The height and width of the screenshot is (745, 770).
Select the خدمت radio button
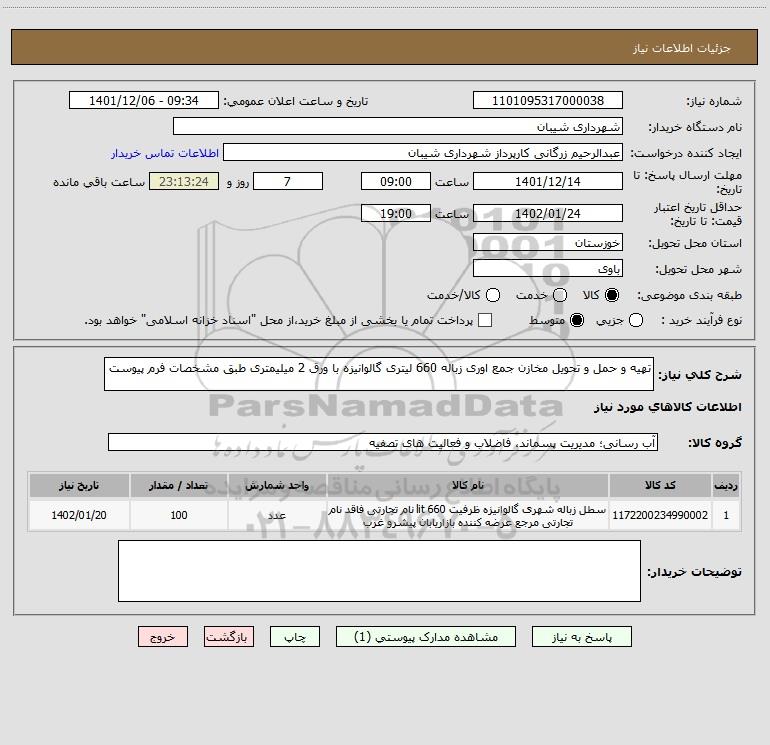(560, 295)
